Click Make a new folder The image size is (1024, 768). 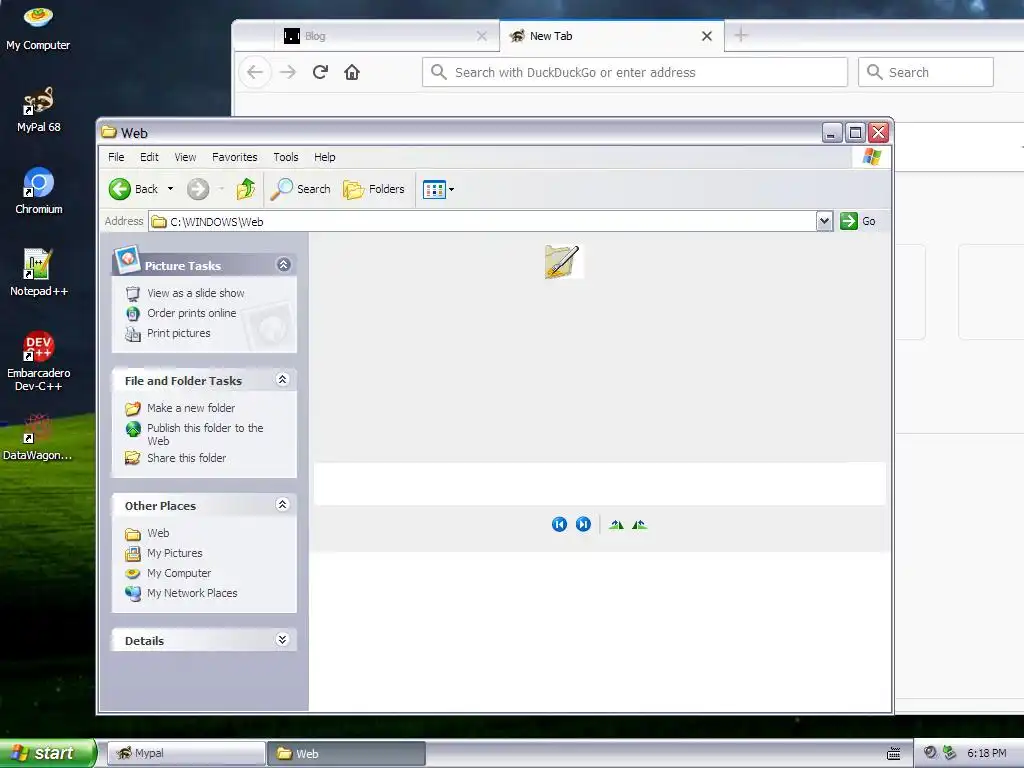click(x=191, y=408)
